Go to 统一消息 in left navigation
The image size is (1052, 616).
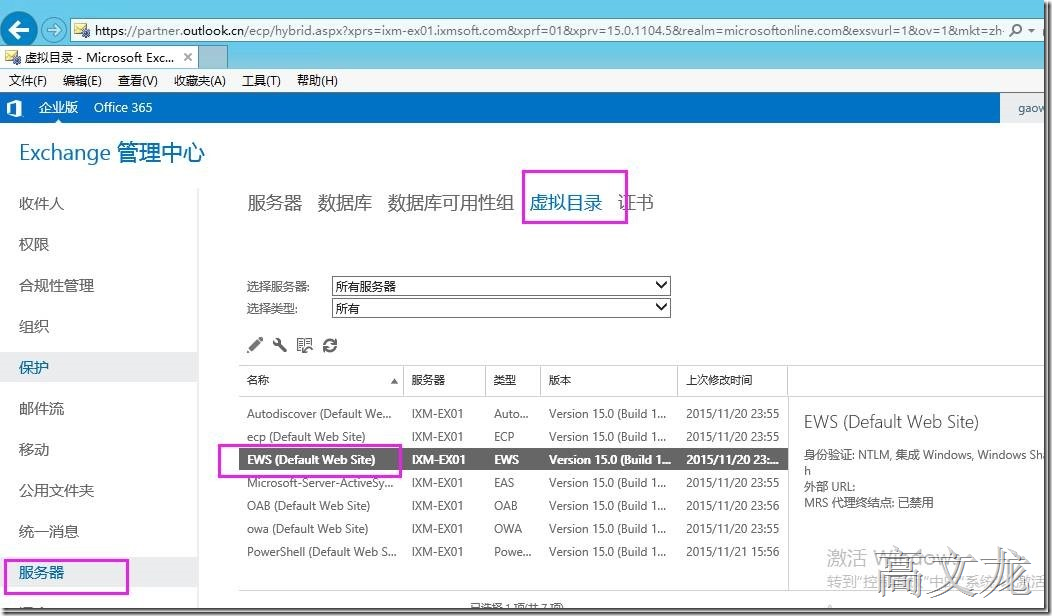tap(49, 531)
